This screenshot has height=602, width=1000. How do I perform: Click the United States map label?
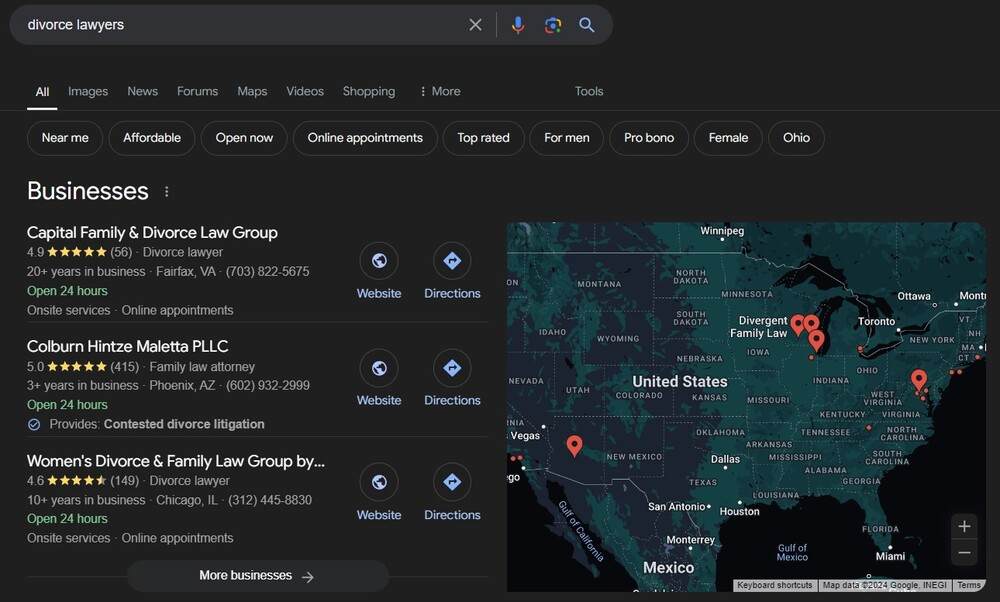point(680,381)
